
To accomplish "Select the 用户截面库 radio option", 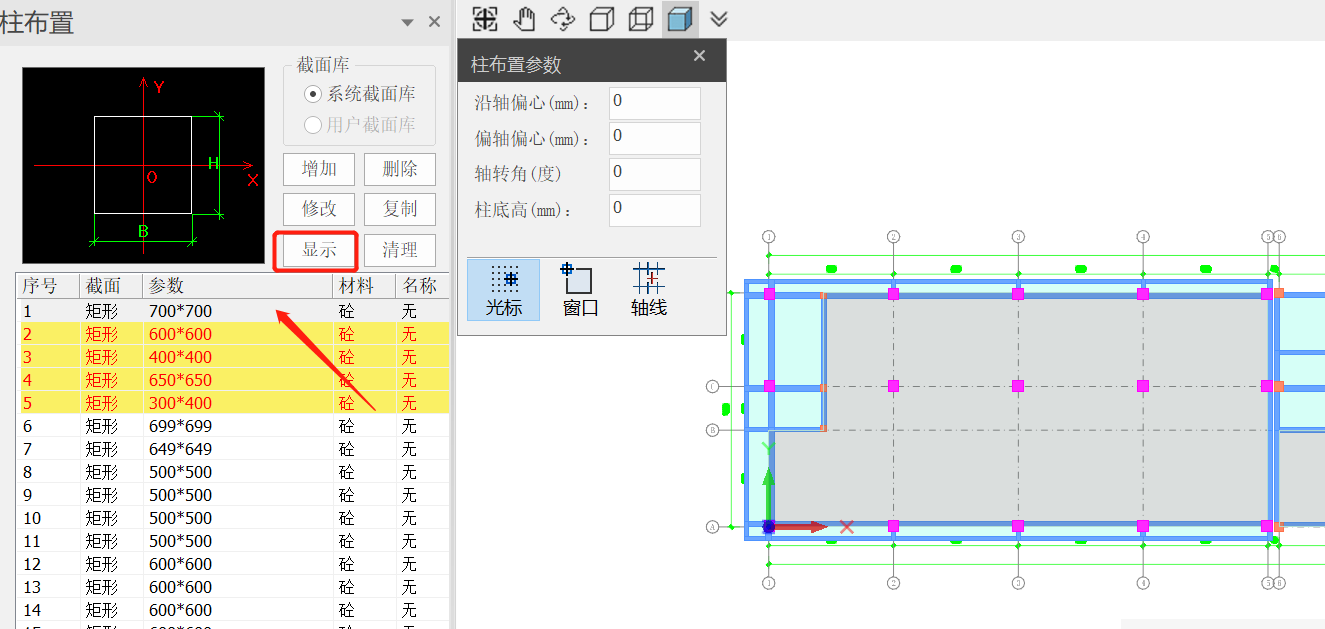I will 313,125.
